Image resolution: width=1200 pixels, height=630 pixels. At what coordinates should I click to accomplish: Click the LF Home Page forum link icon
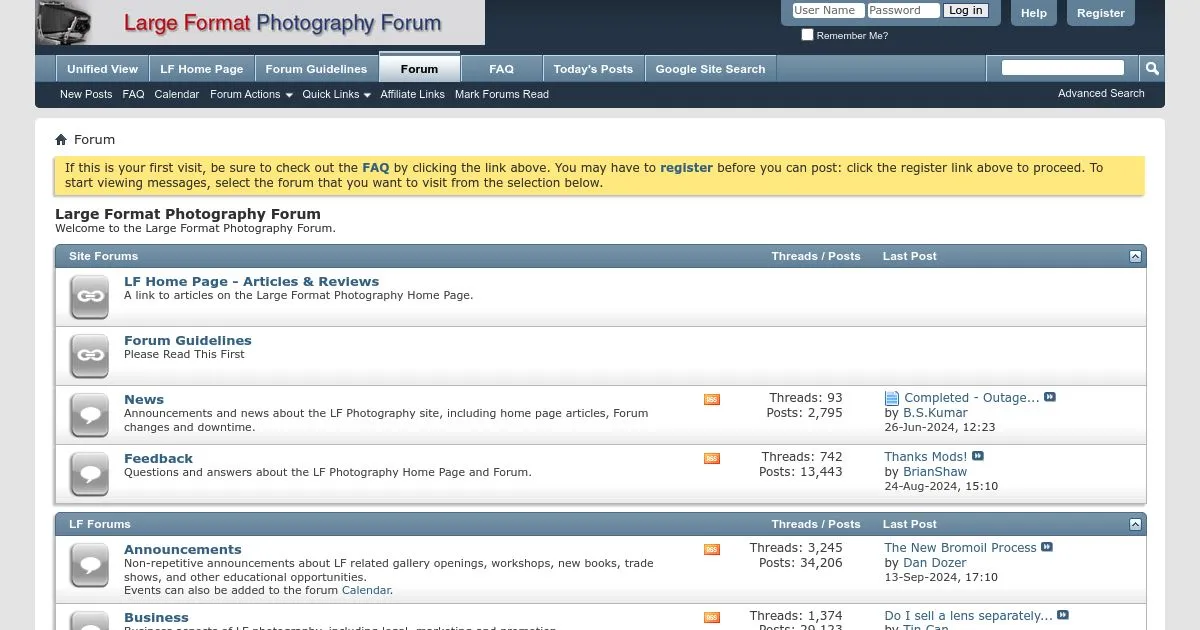(90, 297)
